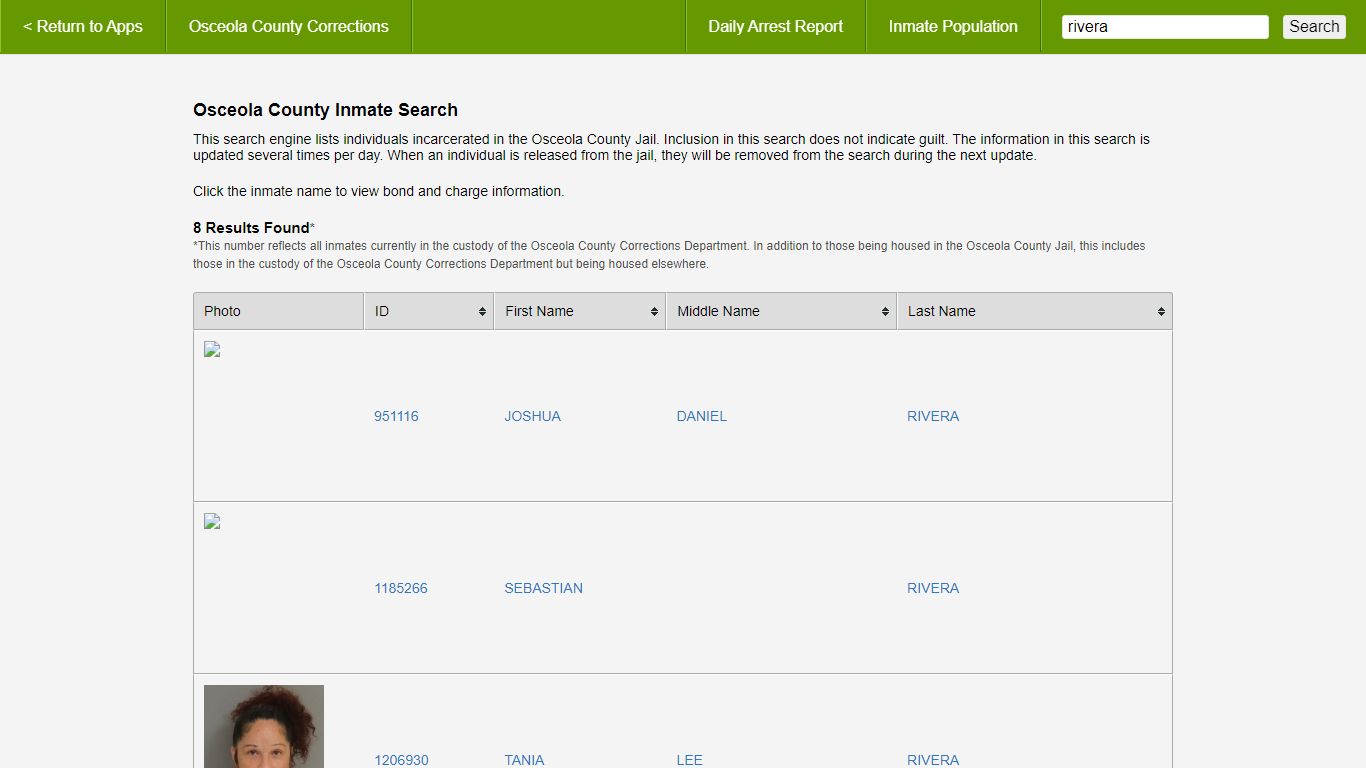Open middle name link DANIEL

(702, 416)
